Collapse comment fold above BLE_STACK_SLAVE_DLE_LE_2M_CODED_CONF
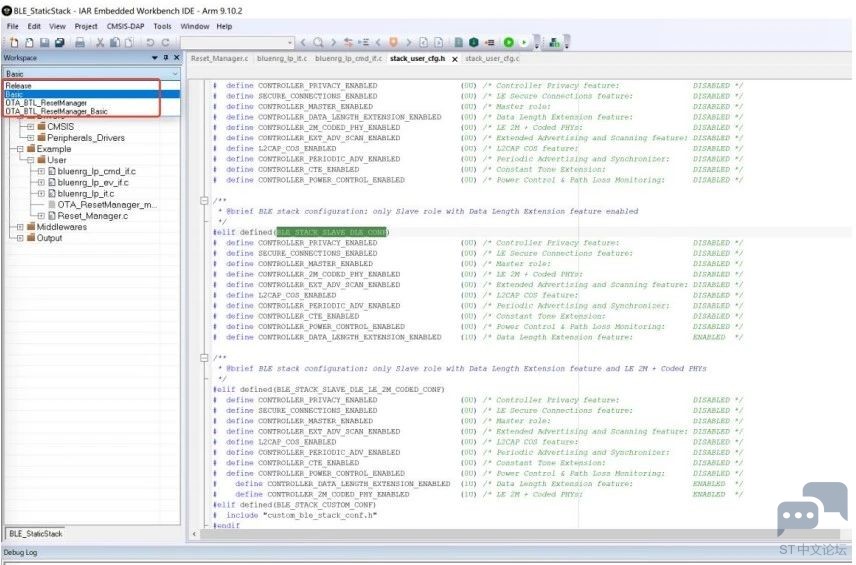 tap(204, 358)
